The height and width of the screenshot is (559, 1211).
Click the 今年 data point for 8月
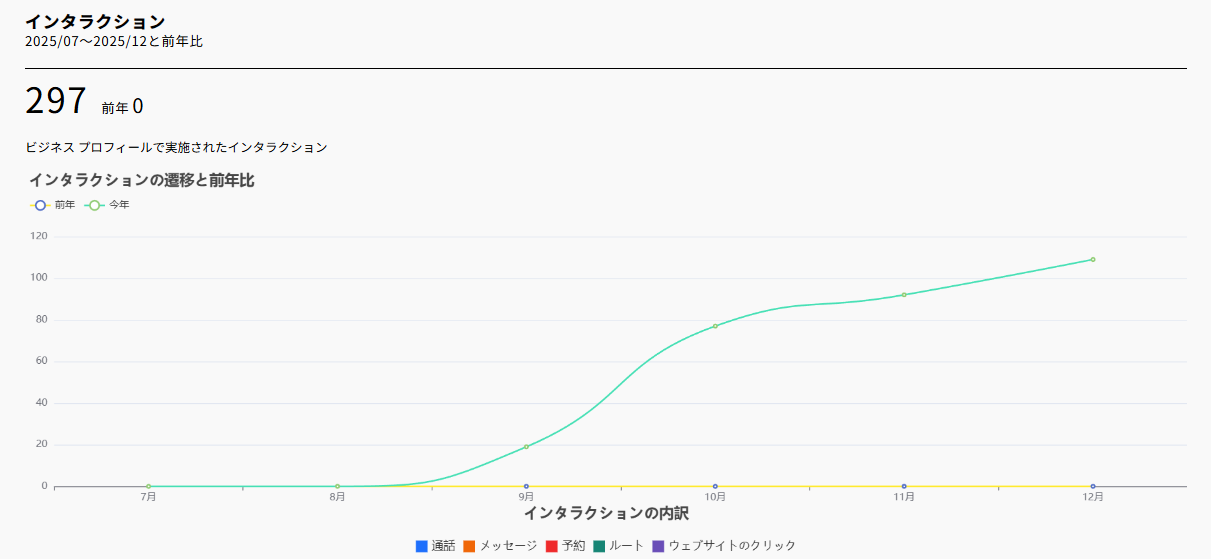coord(337,486)
